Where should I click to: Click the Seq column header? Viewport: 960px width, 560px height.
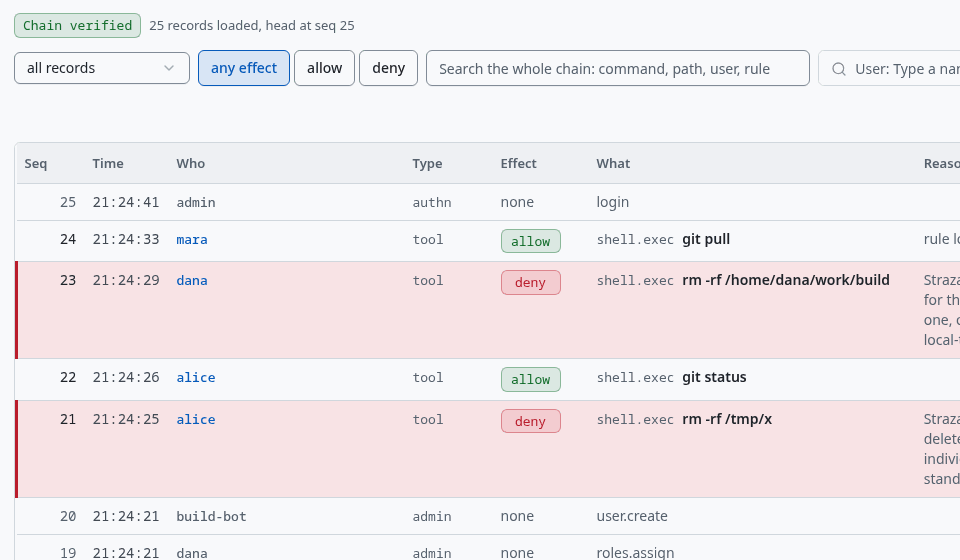(36, 163)
